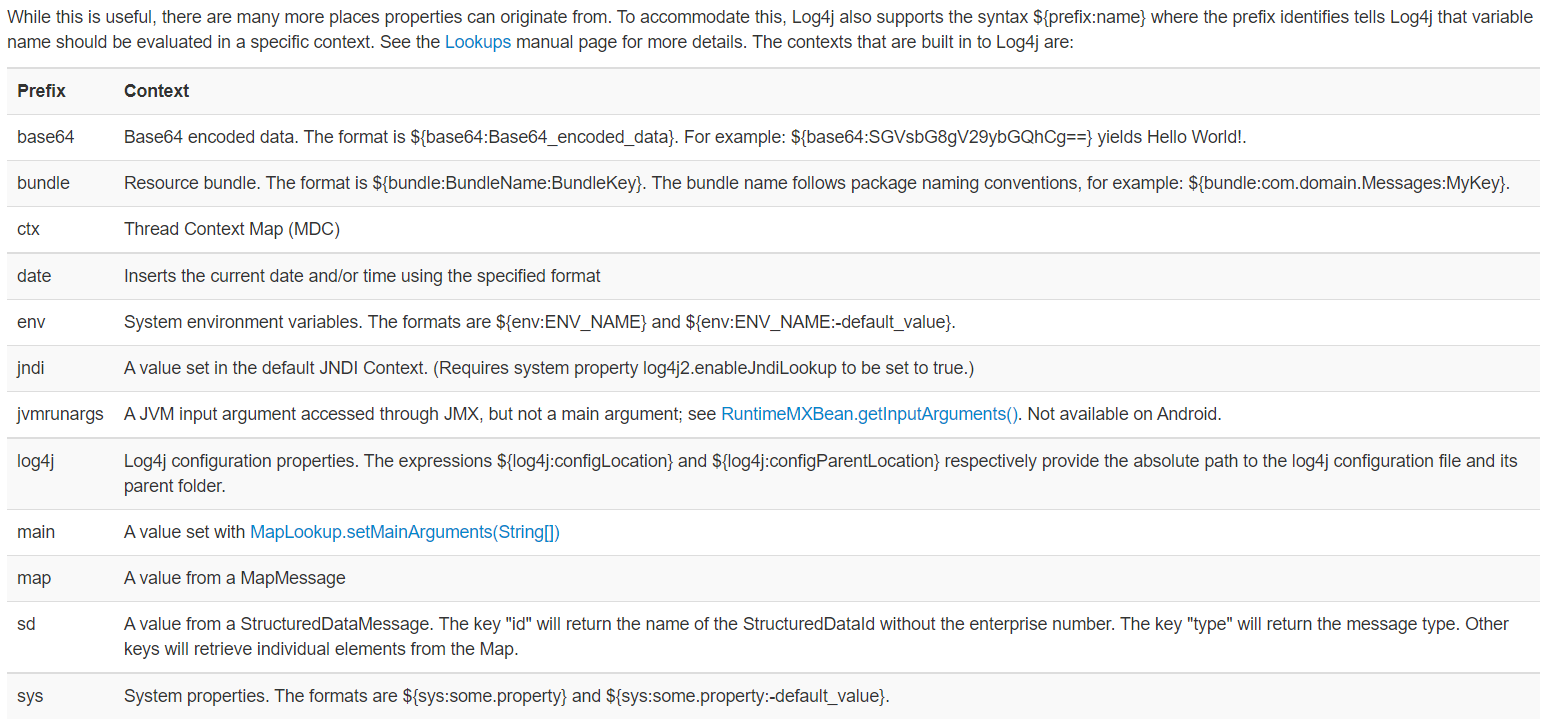Viewport: 1548px width, 728px height.
Task: Click the sys prefix cell
Action: click(30, 696)
